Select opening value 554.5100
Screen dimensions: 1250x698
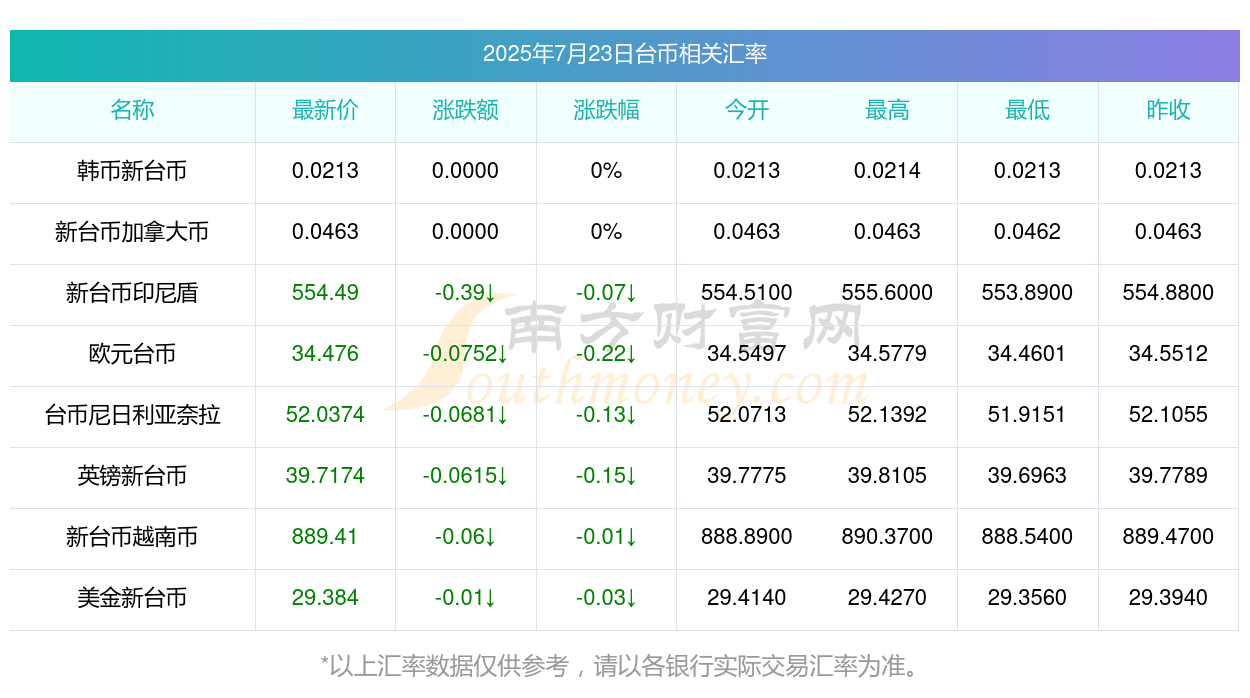747,293
